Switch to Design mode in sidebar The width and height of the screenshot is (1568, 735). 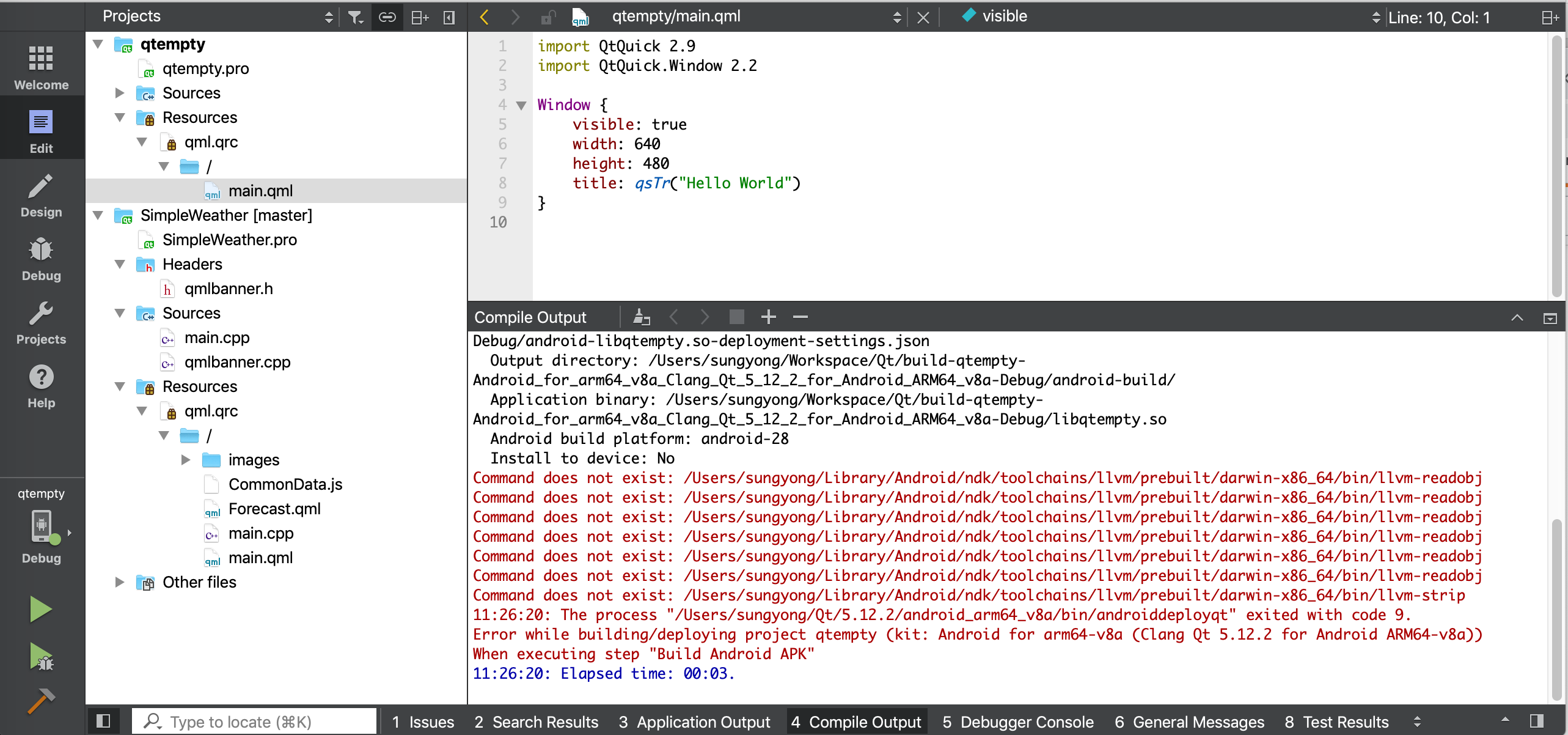coord(41,196)
